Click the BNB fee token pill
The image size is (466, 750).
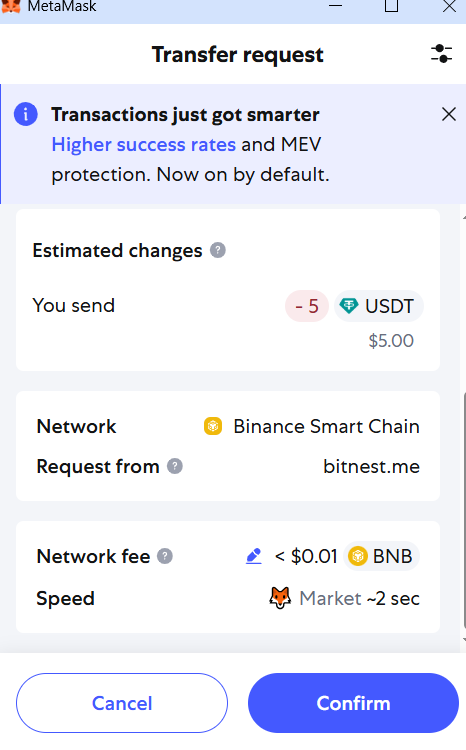381,556
